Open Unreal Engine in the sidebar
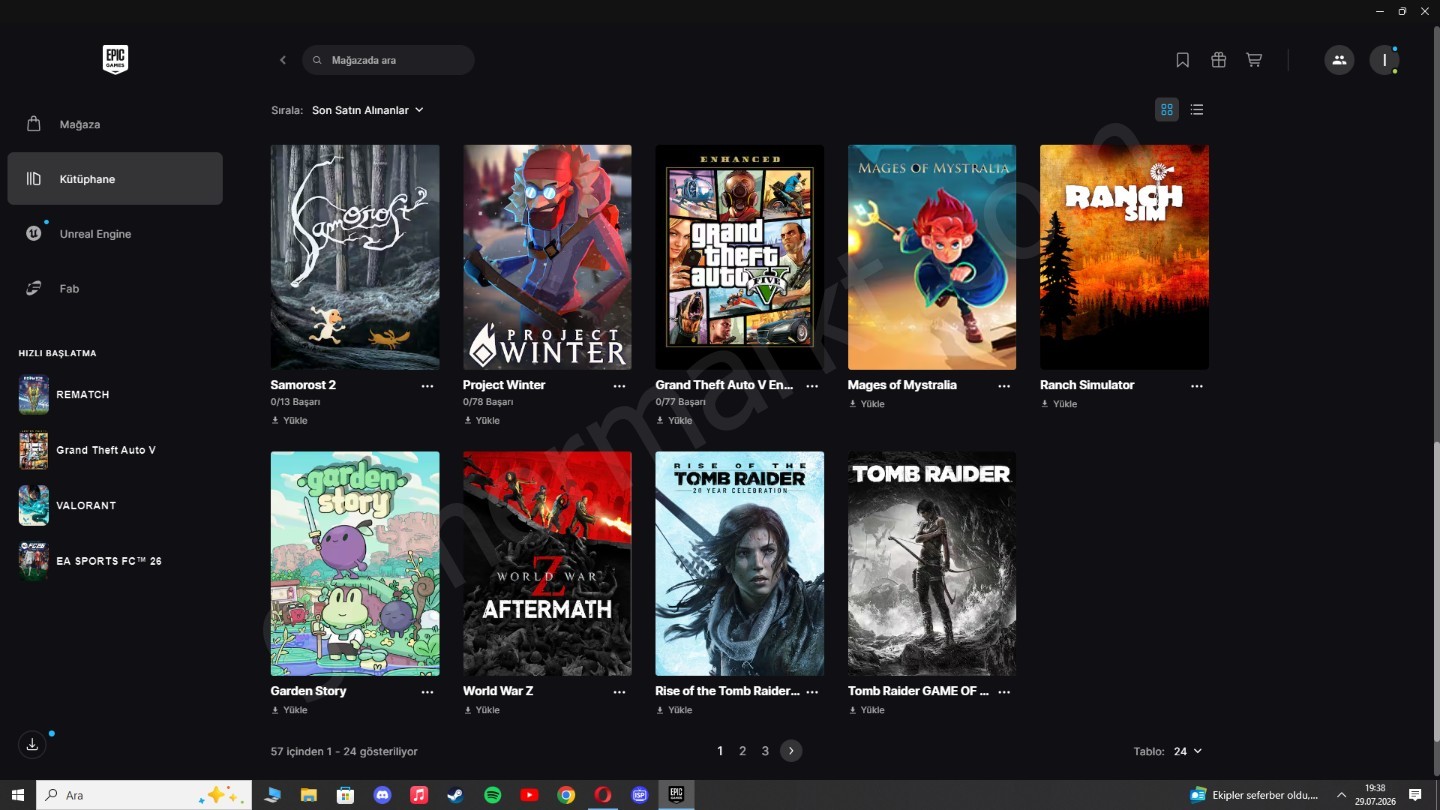Viewport: 1440px width, 810px height. tap(115, 234)
